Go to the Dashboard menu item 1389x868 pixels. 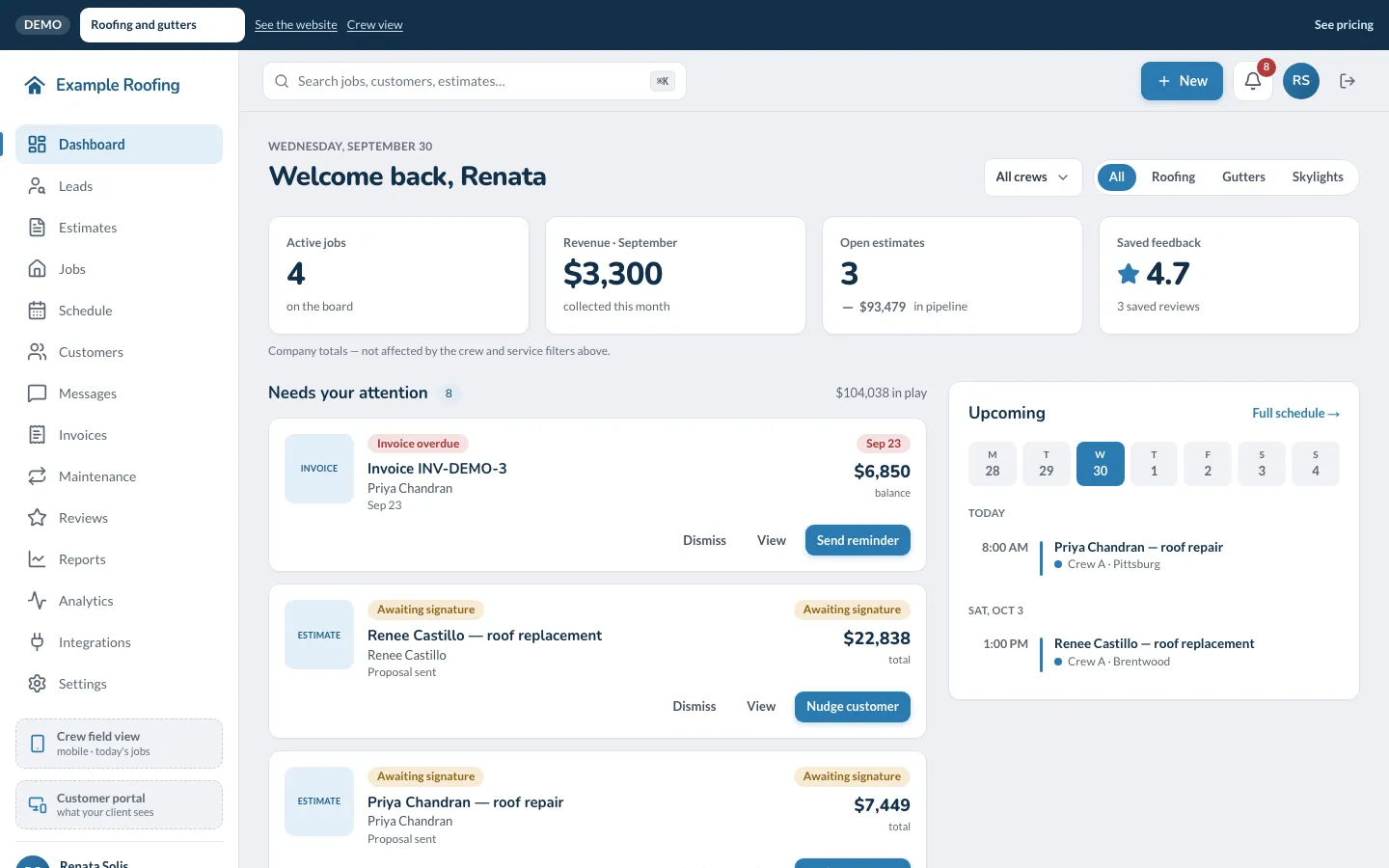pos(120,145)
